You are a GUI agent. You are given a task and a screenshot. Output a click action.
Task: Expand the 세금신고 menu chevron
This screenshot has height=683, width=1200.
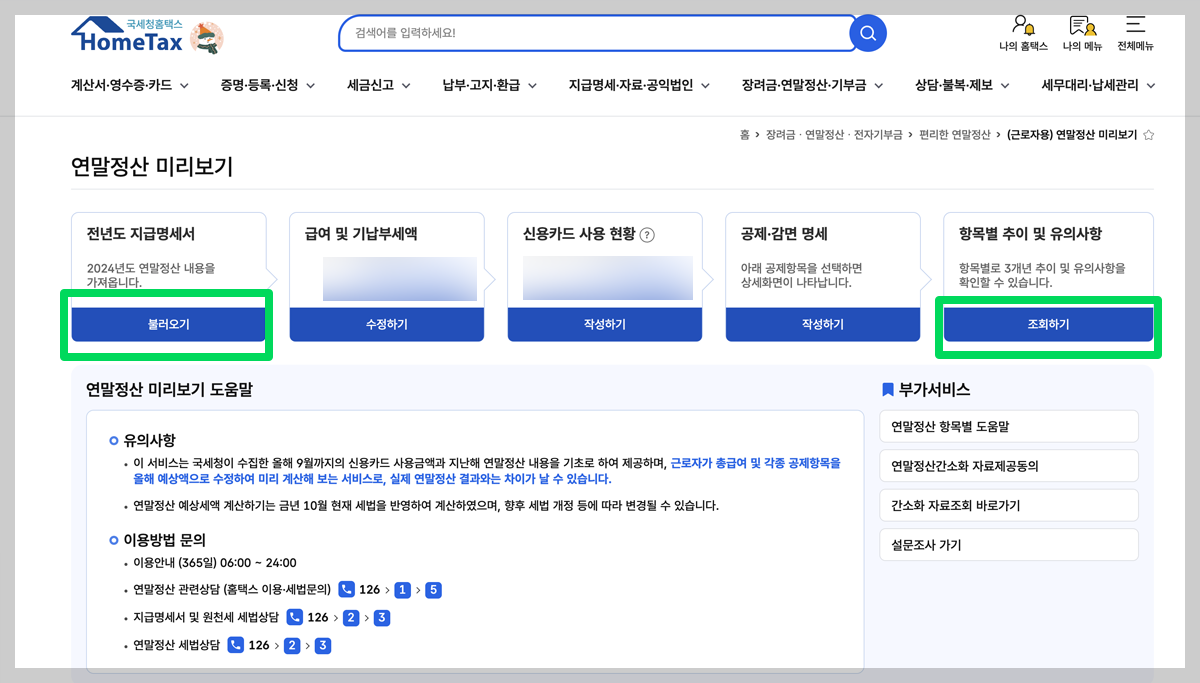(x=405, y=85)
